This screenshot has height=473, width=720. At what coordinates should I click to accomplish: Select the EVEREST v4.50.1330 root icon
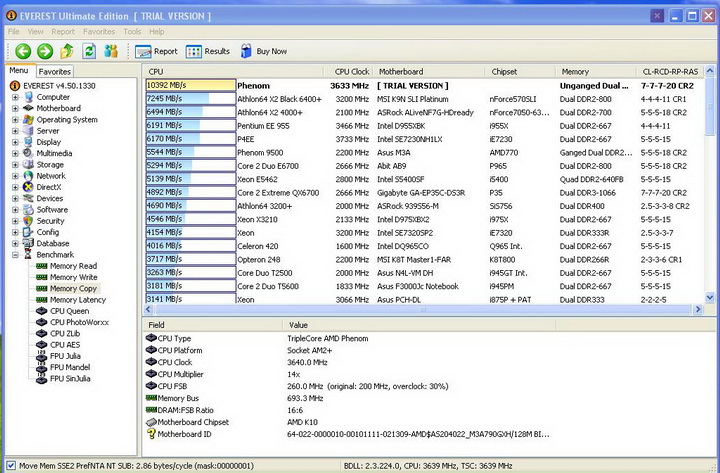tap(15, 86)
